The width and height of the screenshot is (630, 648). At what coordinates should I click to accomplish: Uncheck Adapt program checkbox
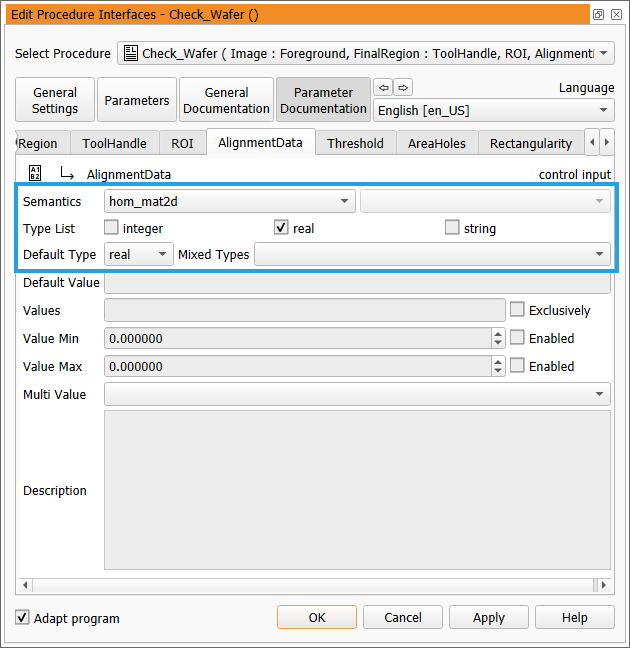[x=22, y=618]
